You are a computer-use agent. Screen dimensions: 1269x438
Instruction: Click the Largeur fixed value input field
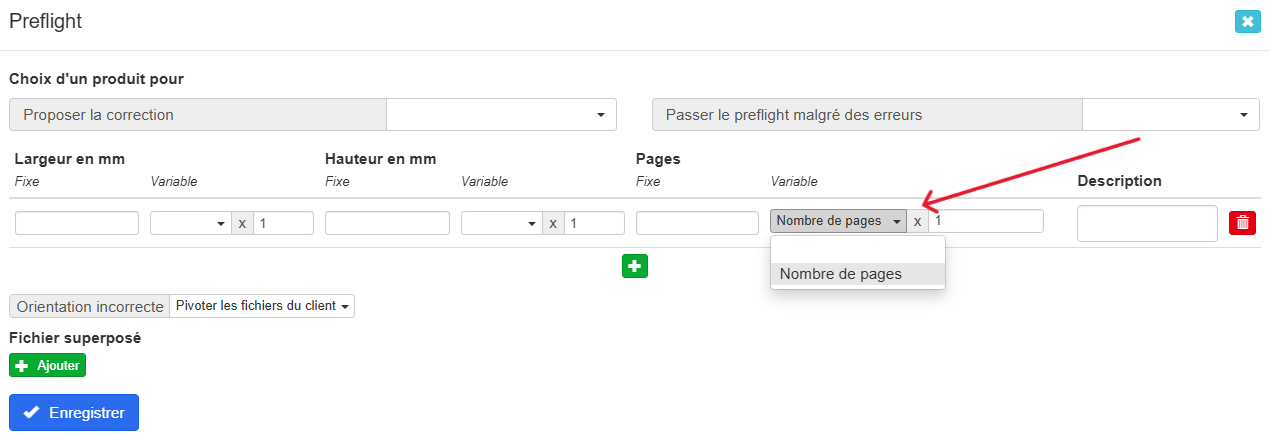tap(77, 223)
